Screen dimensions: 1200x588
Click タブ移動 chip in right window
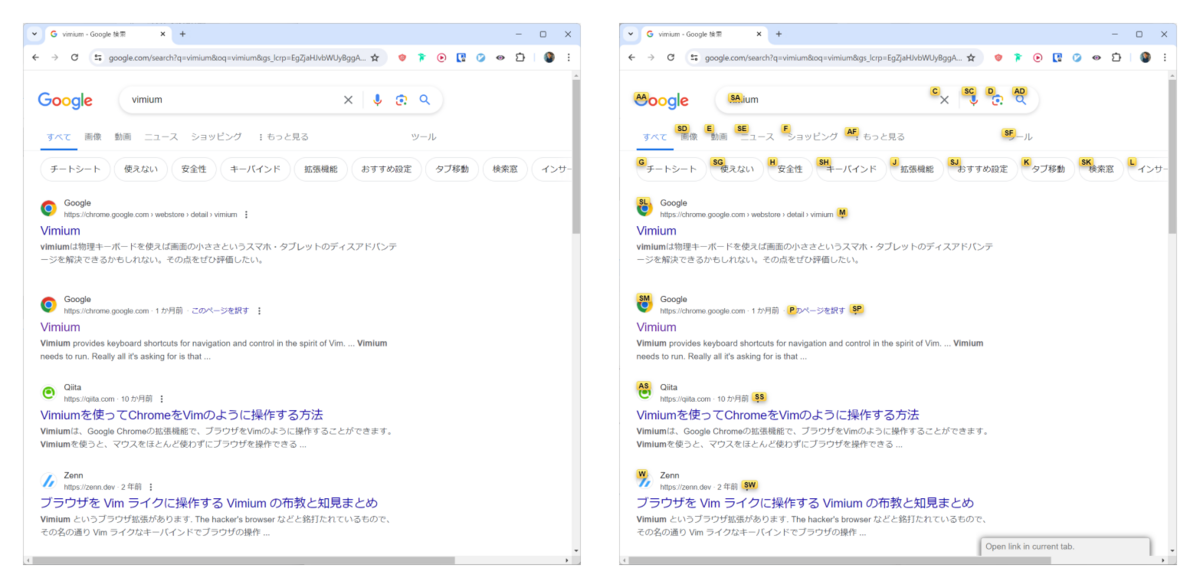(x=1049, y=169)
